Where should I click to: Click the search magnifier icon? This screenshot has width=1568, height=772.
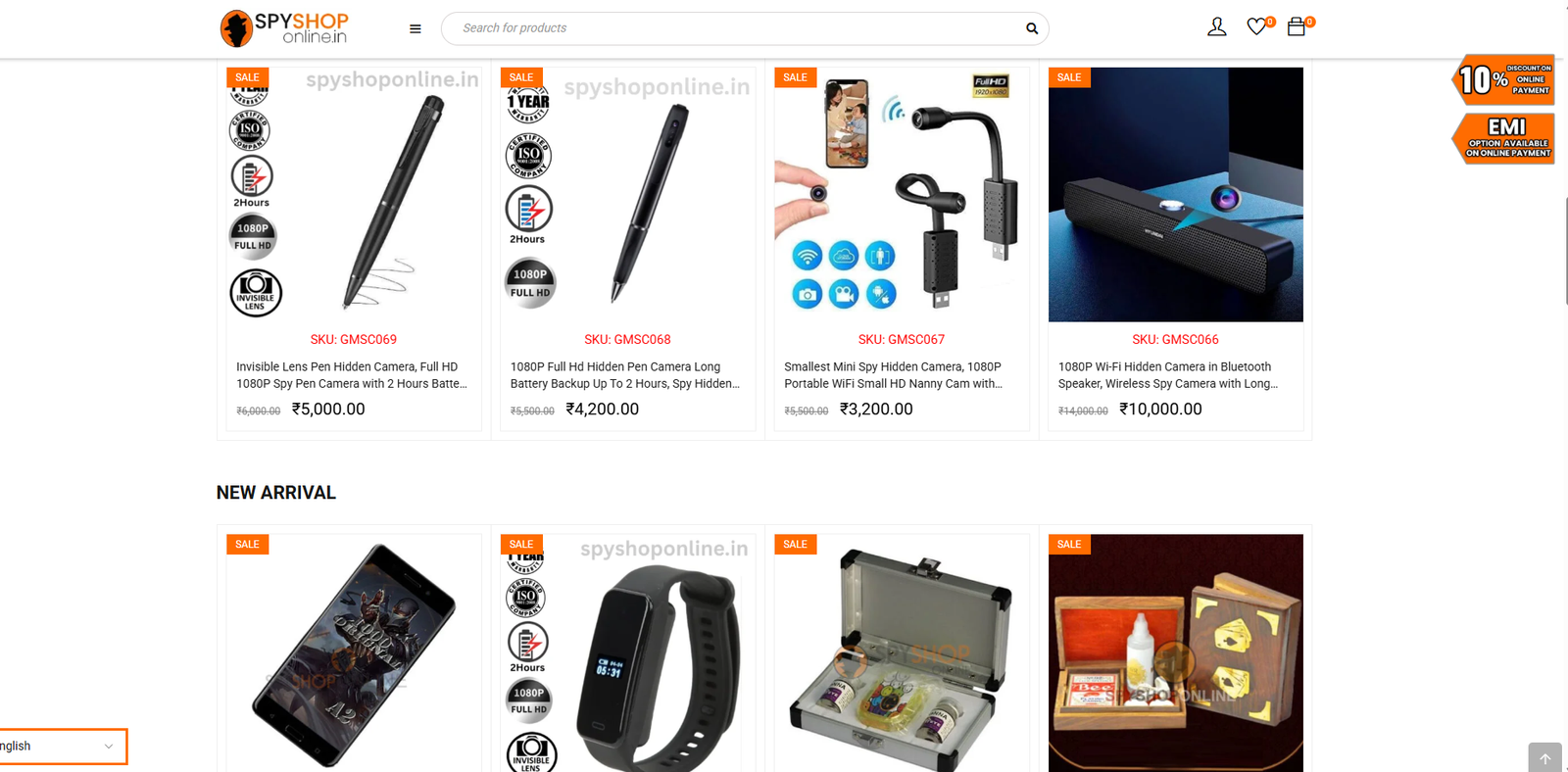1032,28
